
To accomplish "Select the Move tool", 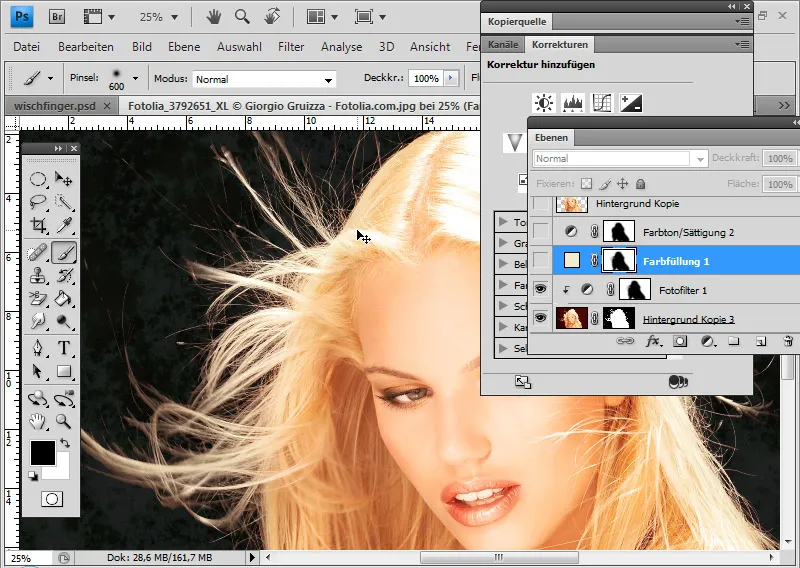I will [64, 179].
